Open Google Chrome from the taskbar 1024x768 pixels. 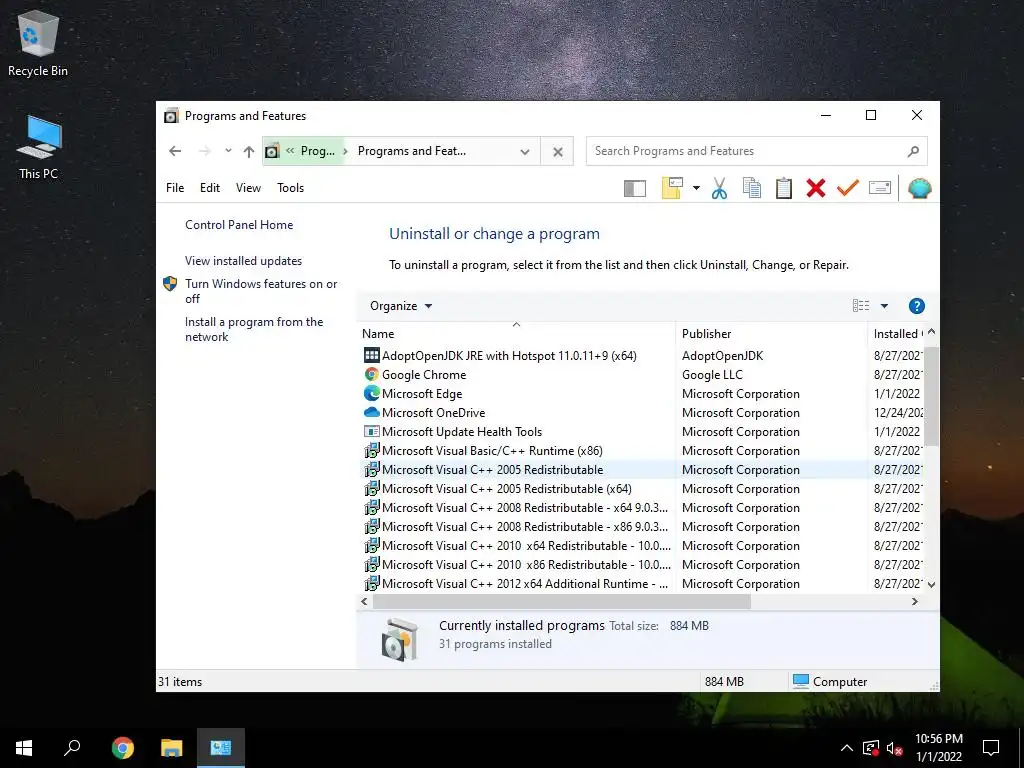122,748
